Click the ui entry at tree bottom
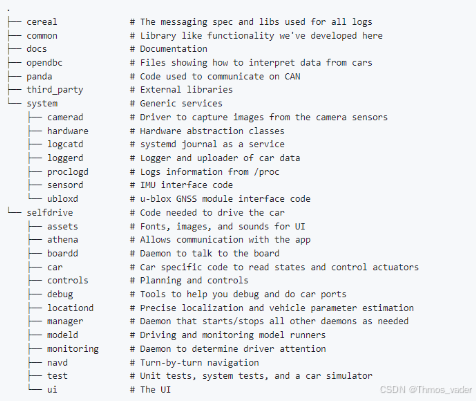Viewport: 476px width, 401px height. click(52, 390)
